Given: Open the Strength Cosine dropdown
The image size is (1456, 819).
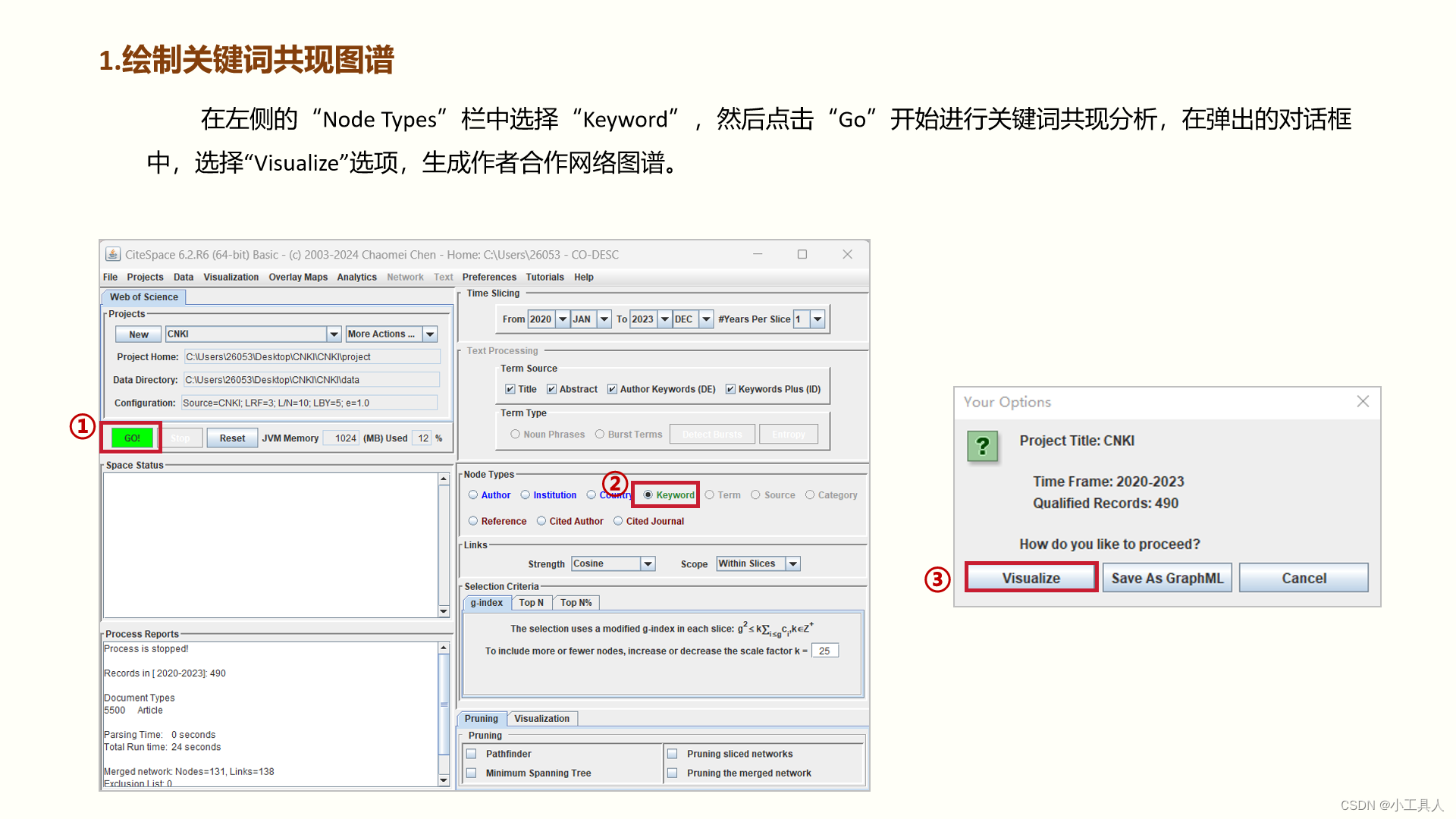Looking at the screenshot, I should pos(648,563).
